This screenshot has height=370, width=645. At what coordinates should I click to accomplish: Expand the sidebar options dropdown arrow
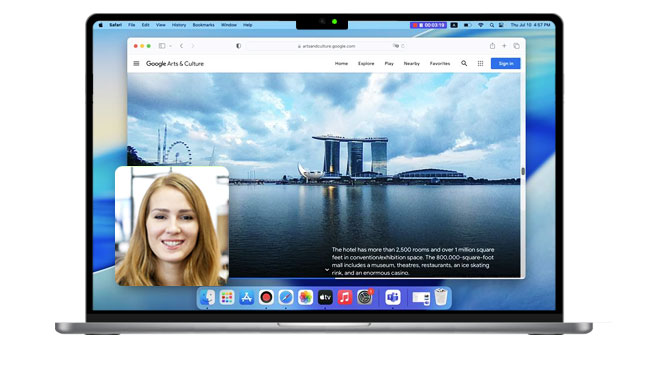click(170, 46)
